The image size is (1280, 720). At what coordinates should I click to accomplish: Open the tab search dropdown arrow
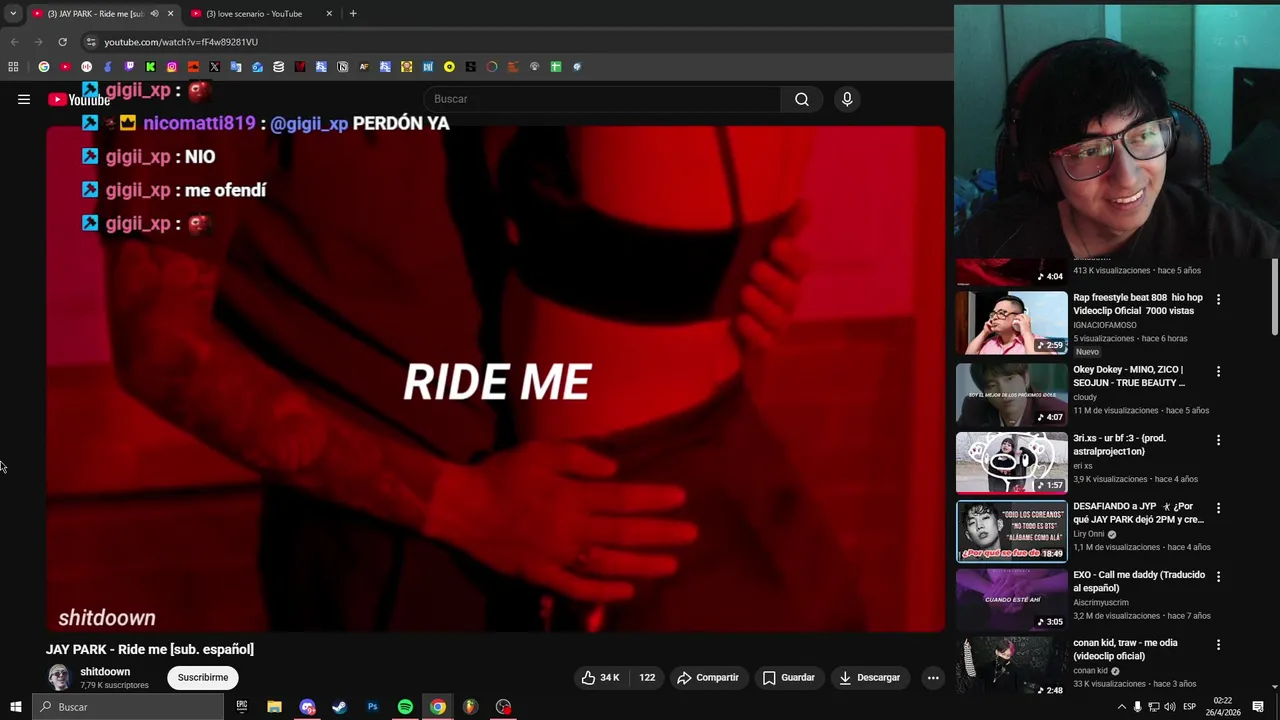click(x=13, y=14)
